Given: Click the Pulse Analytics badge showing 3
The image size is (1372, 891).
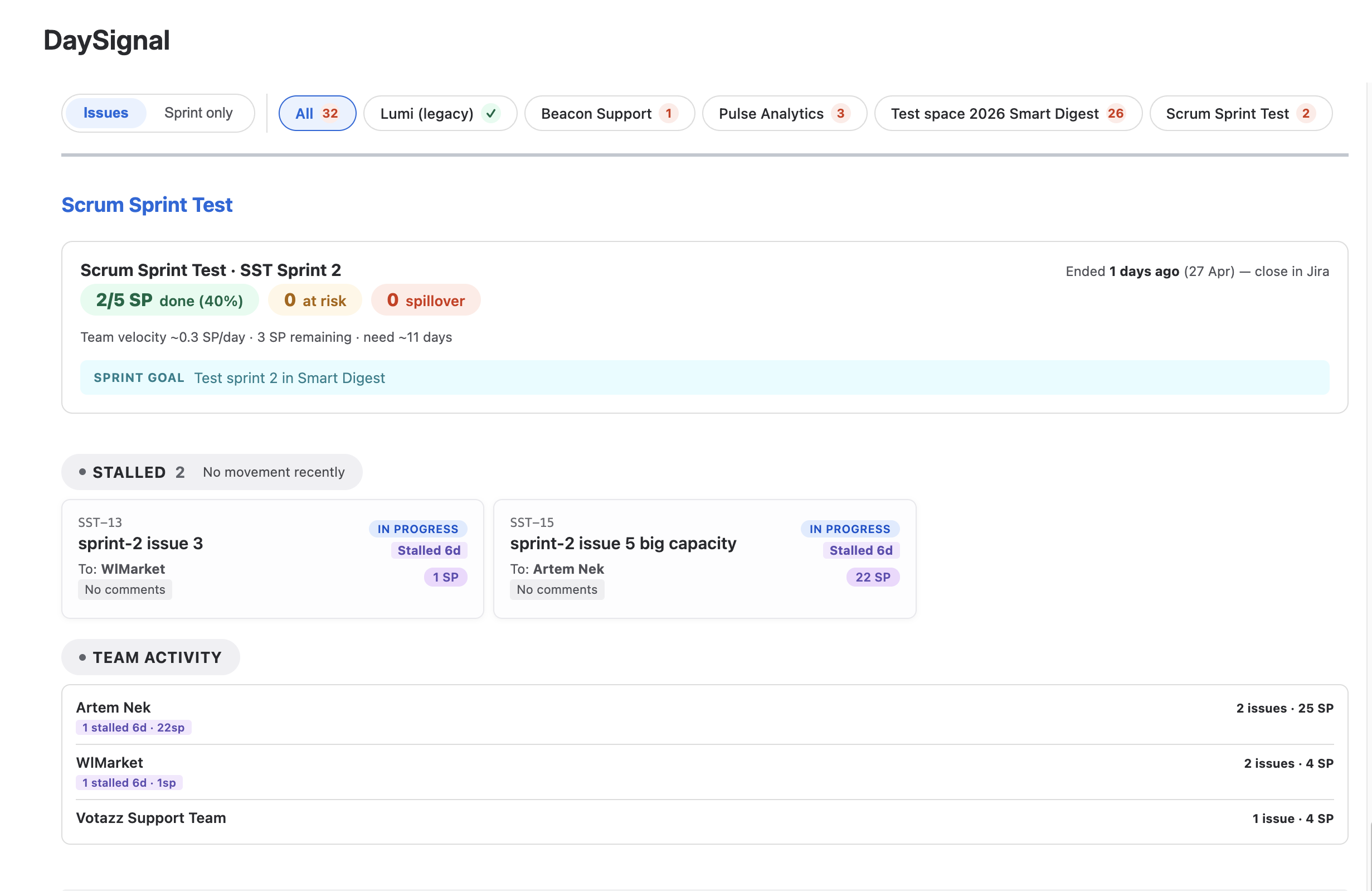Looking at the screenshot, I should pos(840,114).
